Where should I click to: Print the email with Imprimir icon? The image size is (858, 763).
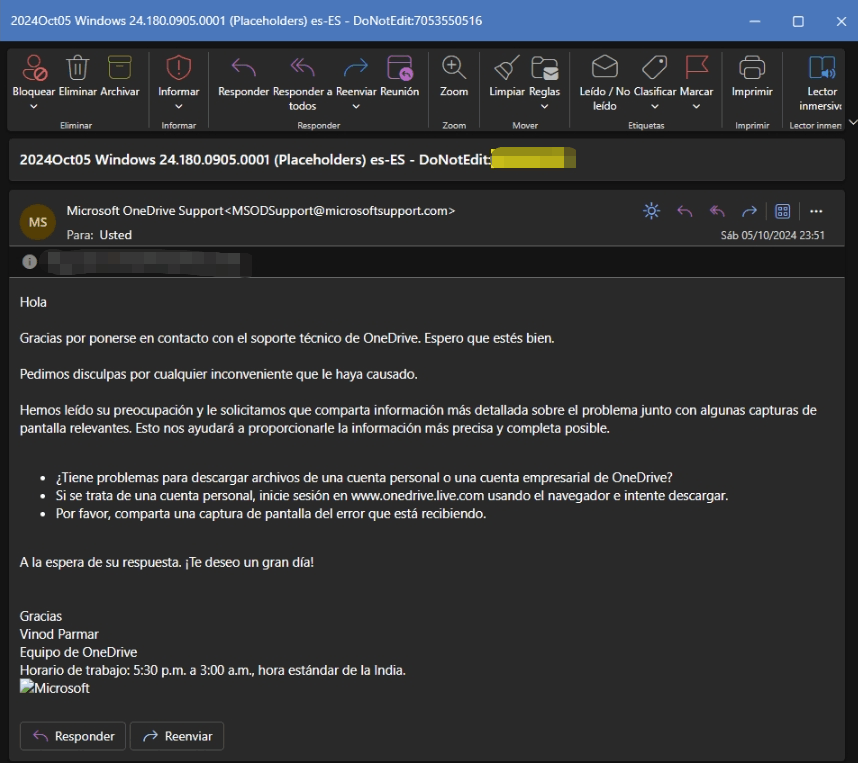(x=752, y=68)
